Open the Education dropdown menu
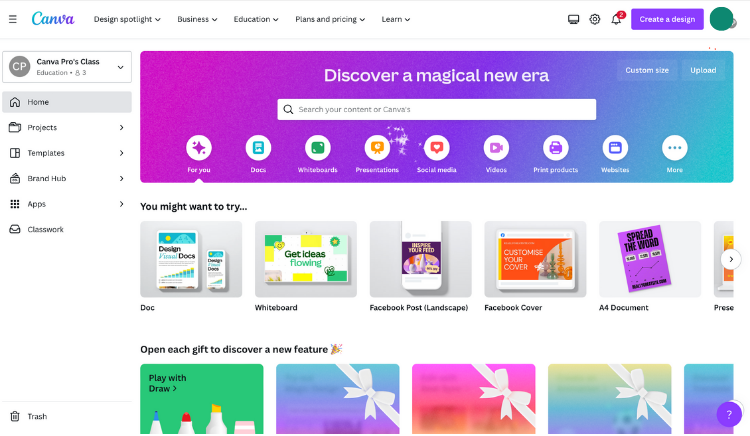Screen dimensions: 750x436 (256, 19)
